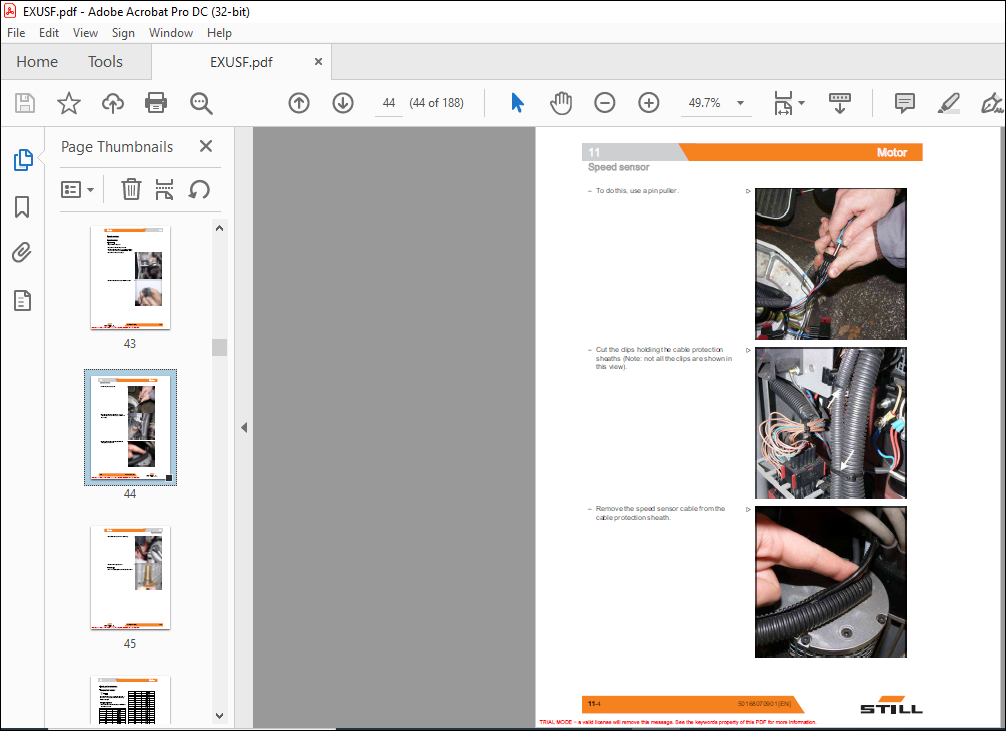This screenshot has height=731, width=1006.
Task: Open the View menu
Action: coord(85,33)
